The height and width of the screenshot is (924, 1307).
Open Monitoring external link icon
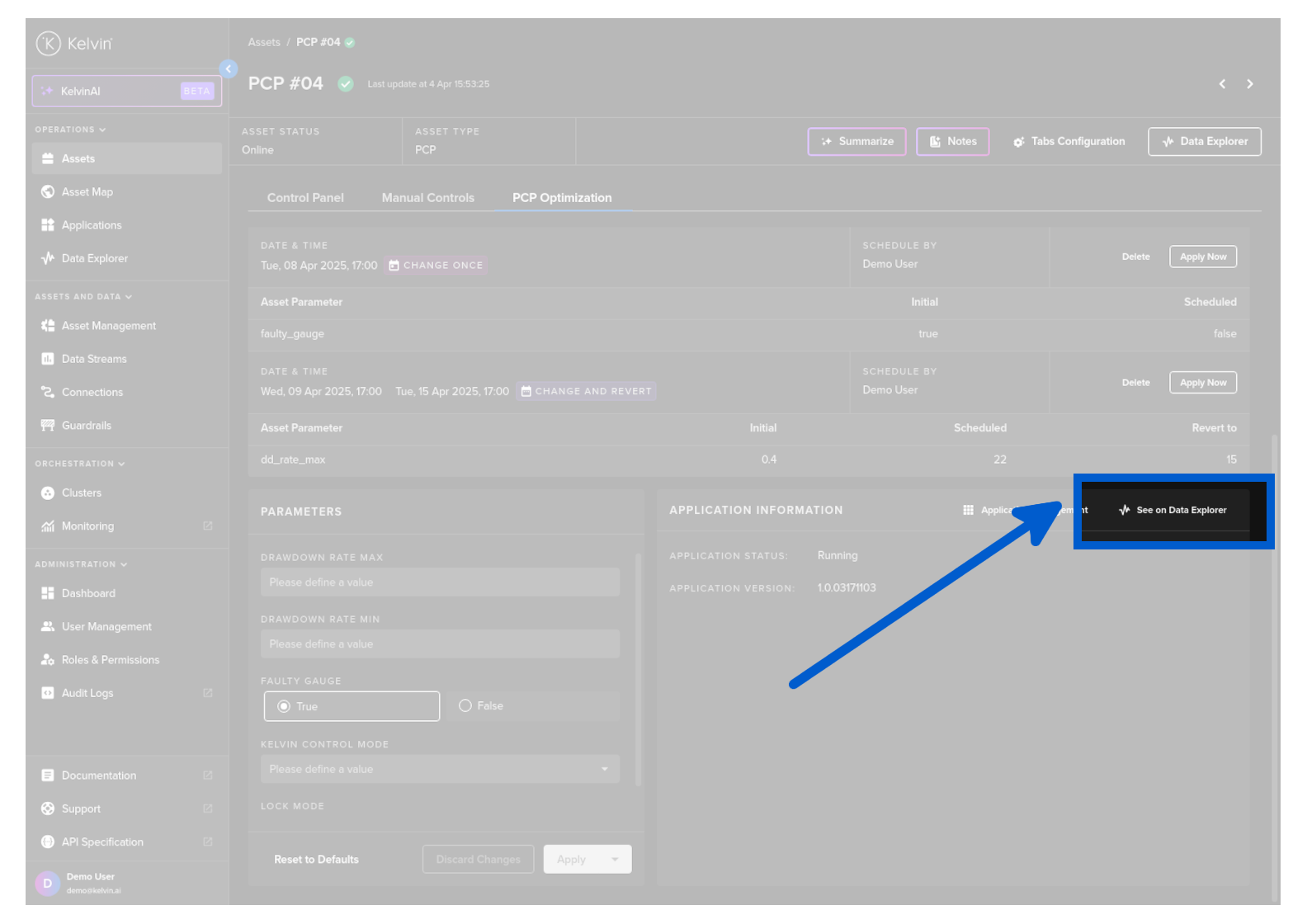tap(208, 526)
